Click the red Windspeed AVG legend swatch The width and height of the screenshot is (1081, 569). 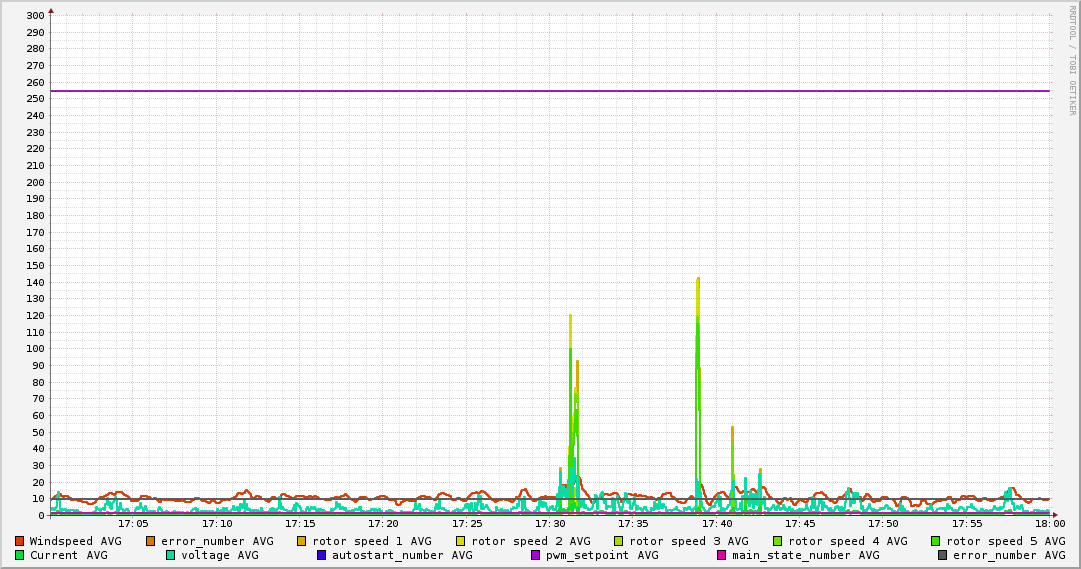click(19, 541)
